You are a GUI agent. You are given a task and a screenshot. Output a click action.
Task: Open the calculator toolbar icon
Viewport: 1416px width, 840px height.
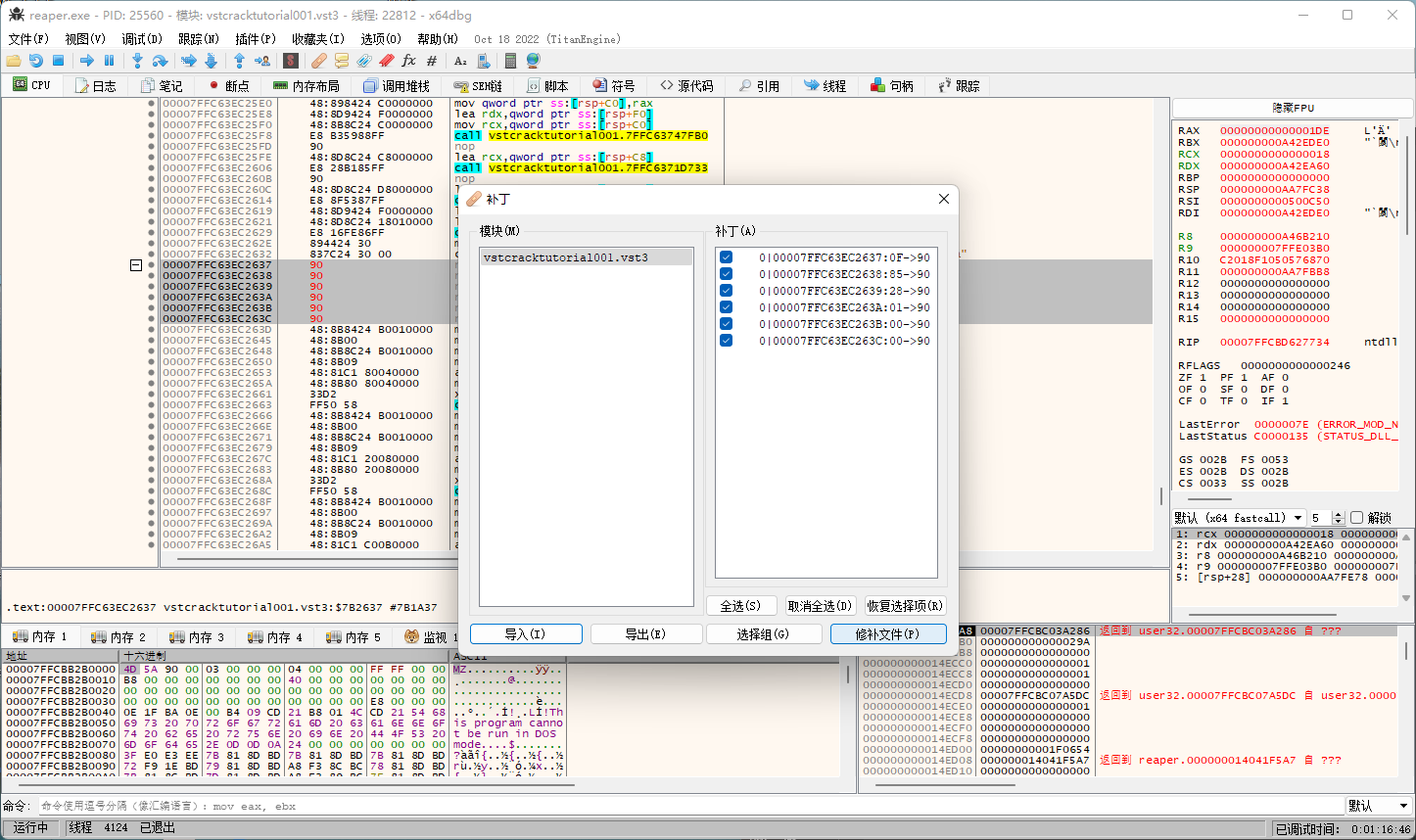(510, 61)
